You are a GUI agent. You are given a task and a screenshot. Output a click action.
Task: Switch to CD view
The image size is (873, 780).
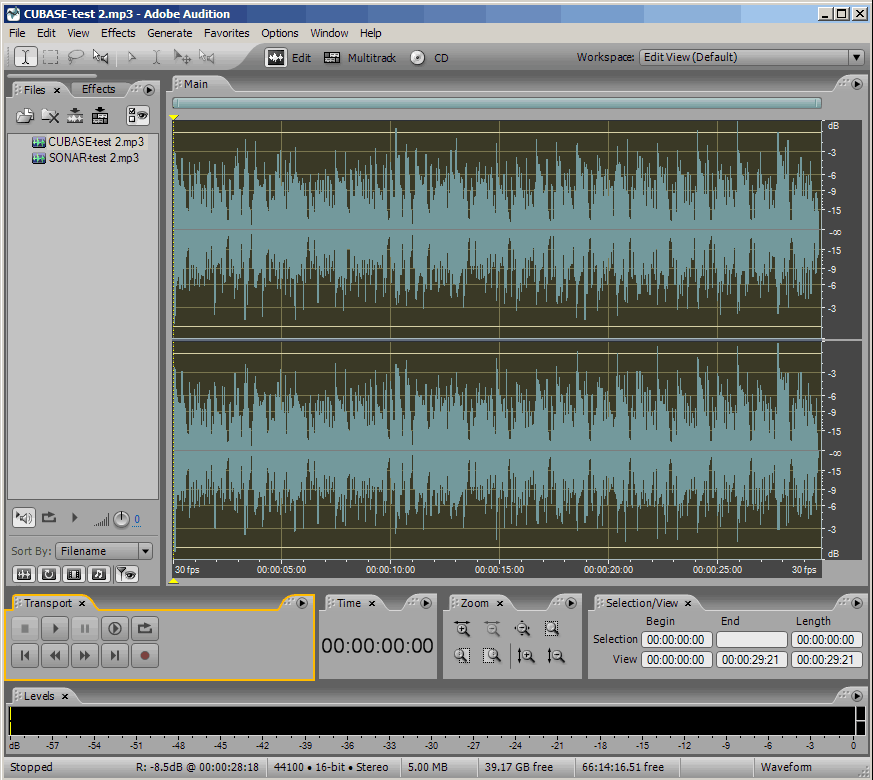pos(430,58)
